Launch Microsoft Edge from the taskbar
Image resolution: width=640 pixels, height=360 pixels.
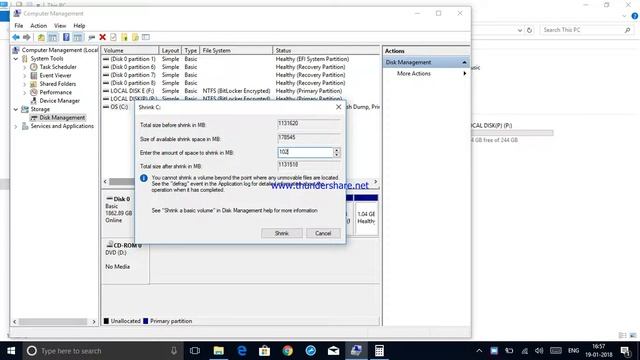click(x=242, y=351)
